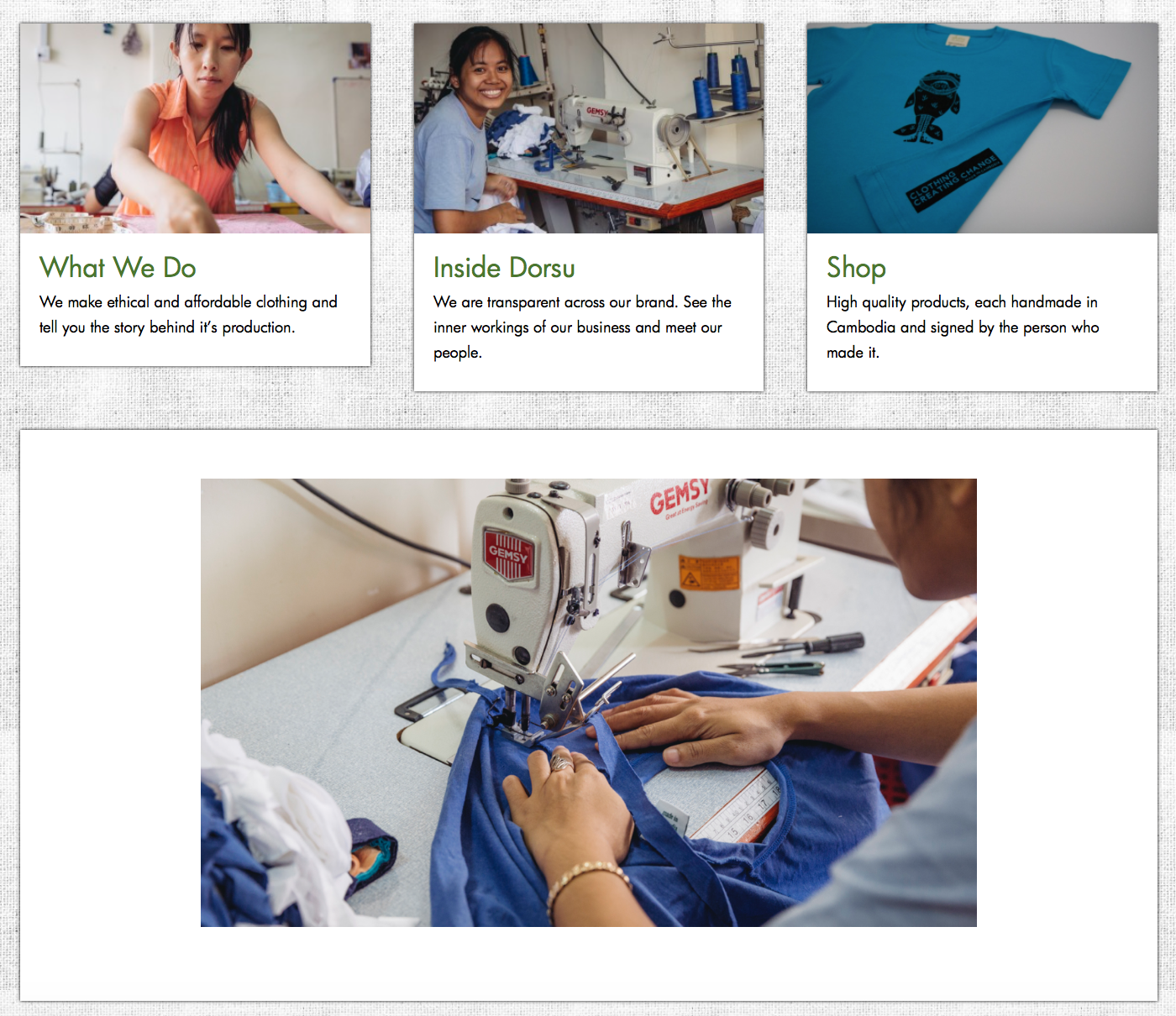
Task: Open the "What We Do" heading link
Action: [118, 268]
